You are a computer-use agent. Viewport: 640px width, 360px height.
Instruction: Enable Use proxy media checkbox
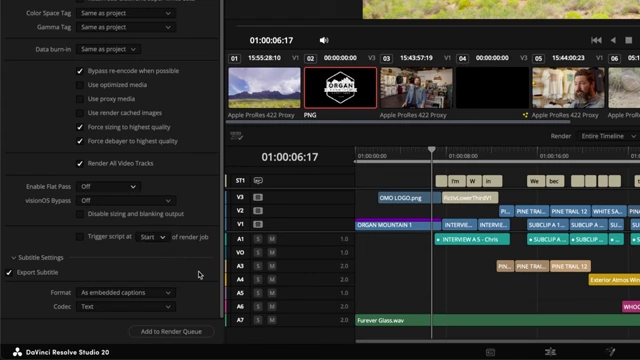(80, 99)
